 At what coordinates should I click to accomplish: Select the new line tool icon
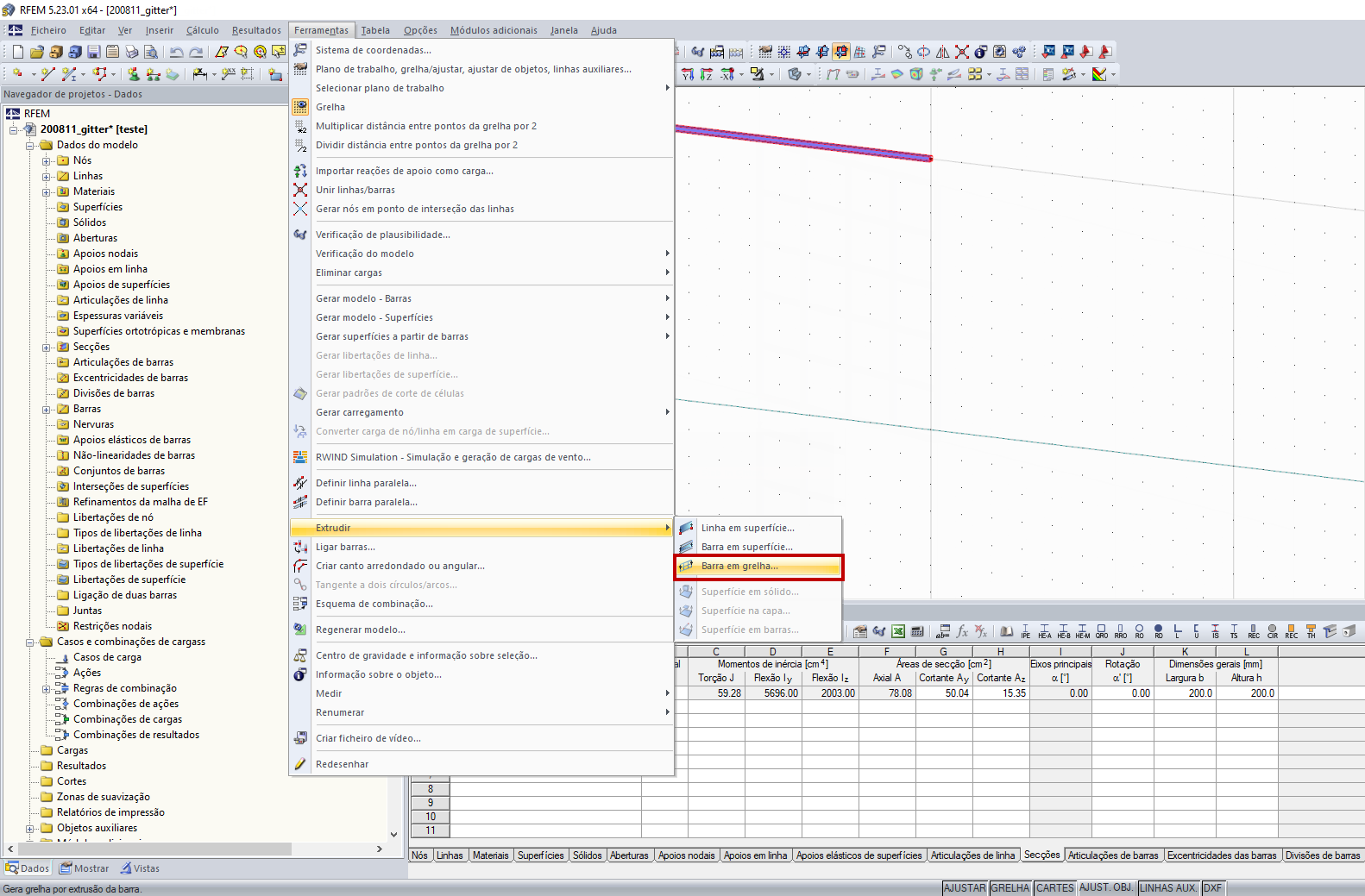(x=48, y=74)
